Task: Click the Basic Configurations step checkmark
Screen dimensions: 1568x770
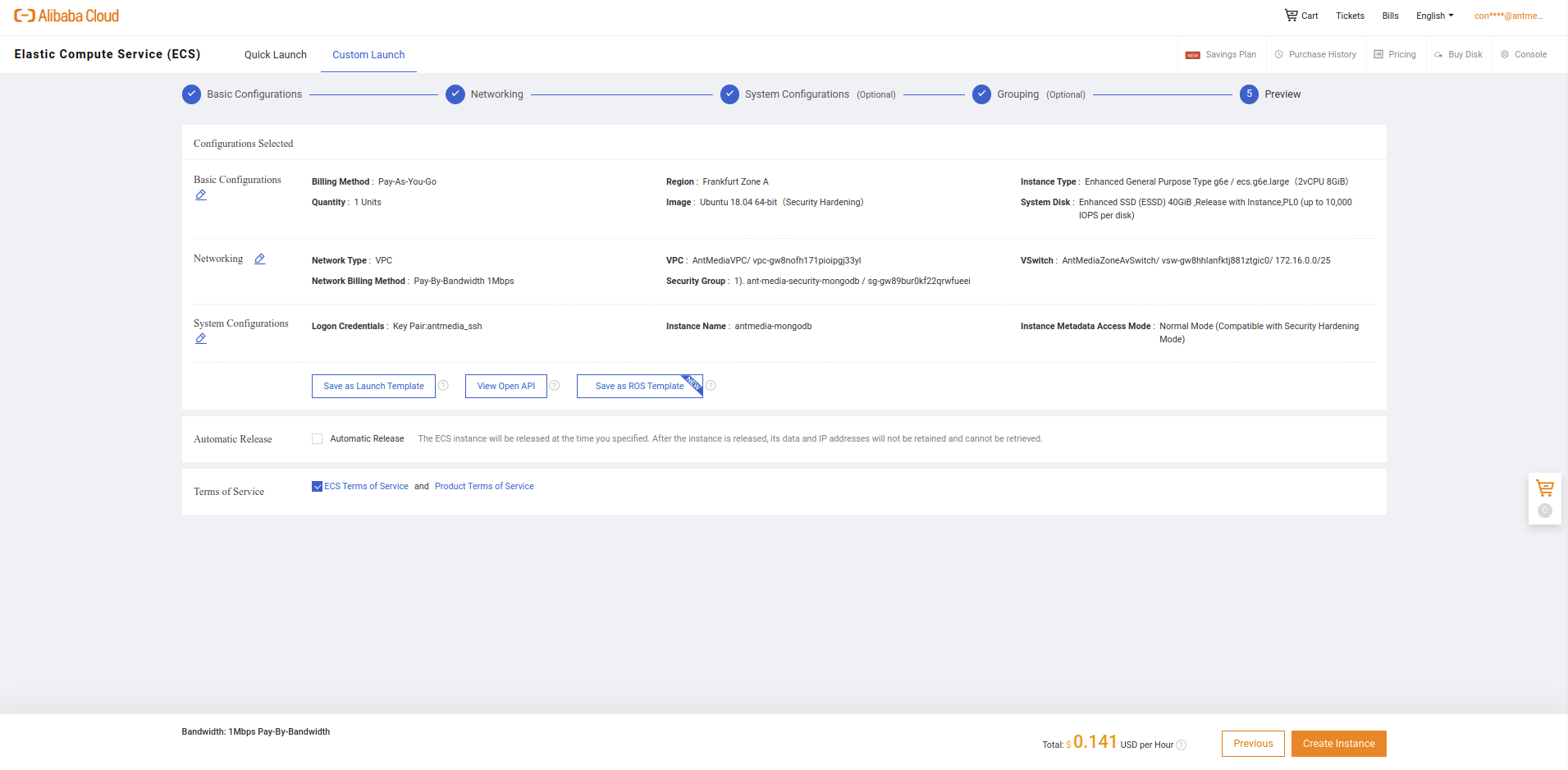Action: pos(191,94)
